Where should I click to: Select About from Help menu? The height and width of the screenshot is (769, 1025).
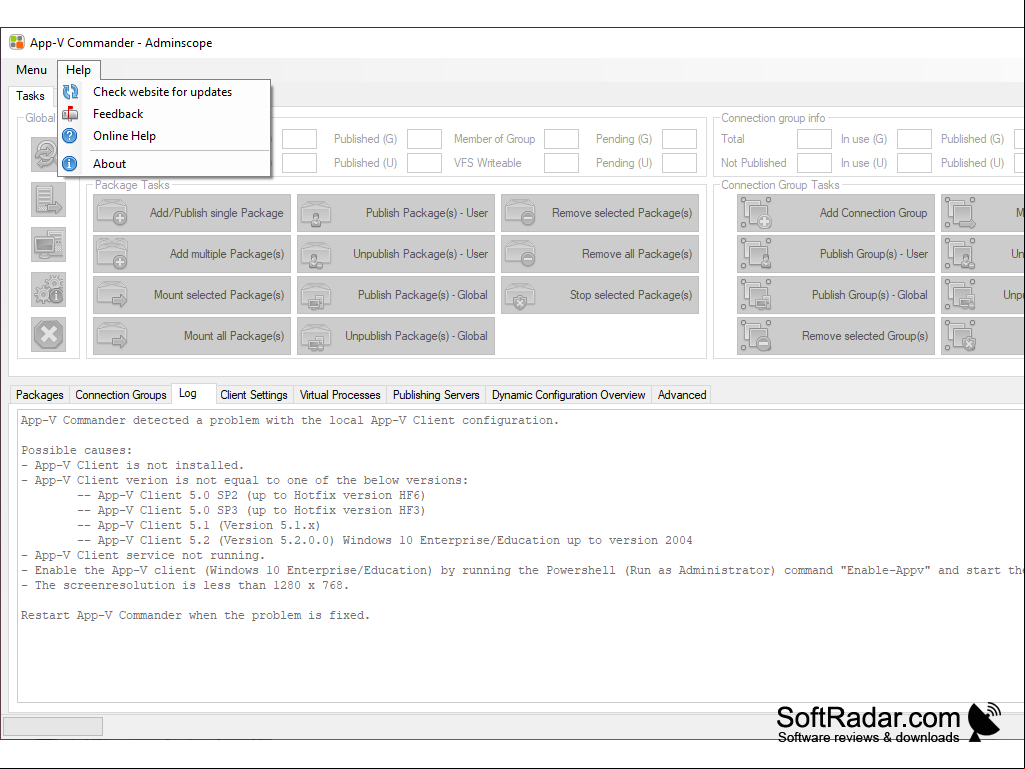[x=164, y=163]
